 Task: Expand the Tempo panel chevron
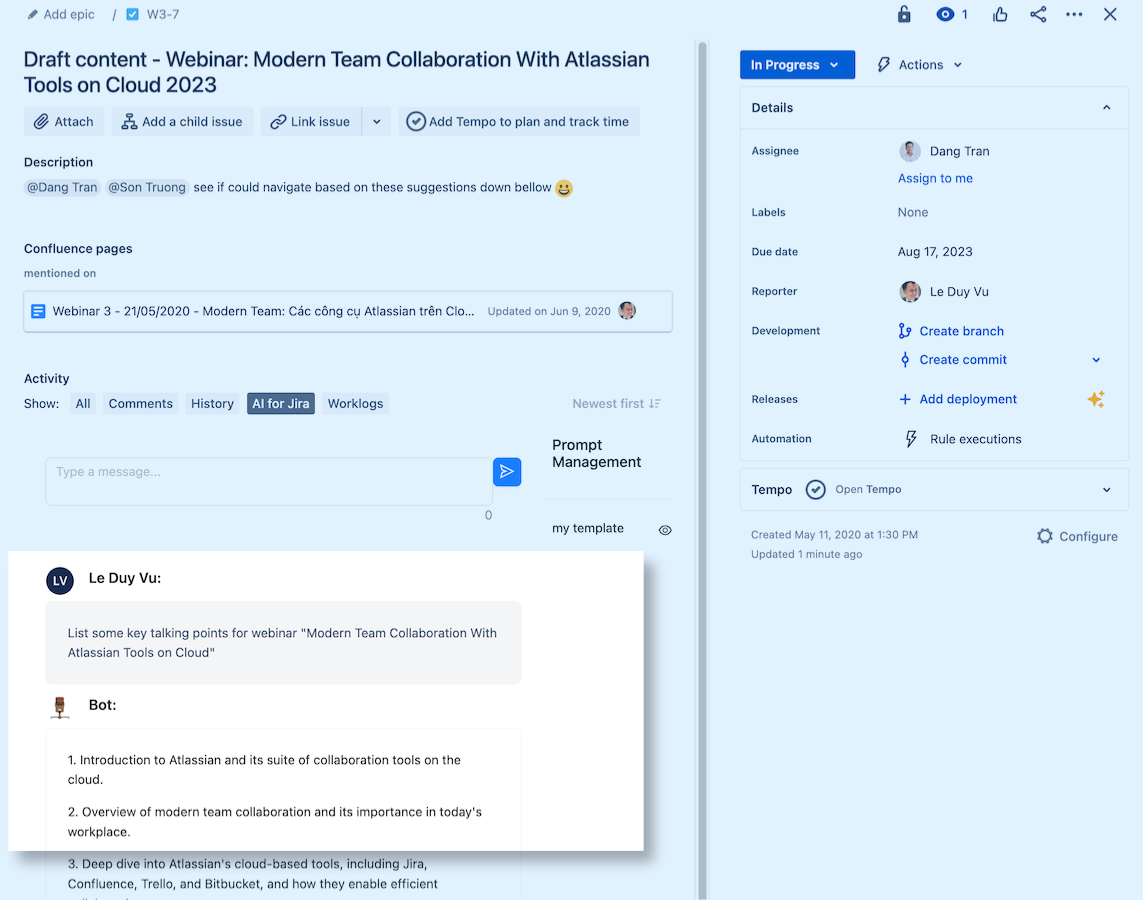pos(1106,490)
